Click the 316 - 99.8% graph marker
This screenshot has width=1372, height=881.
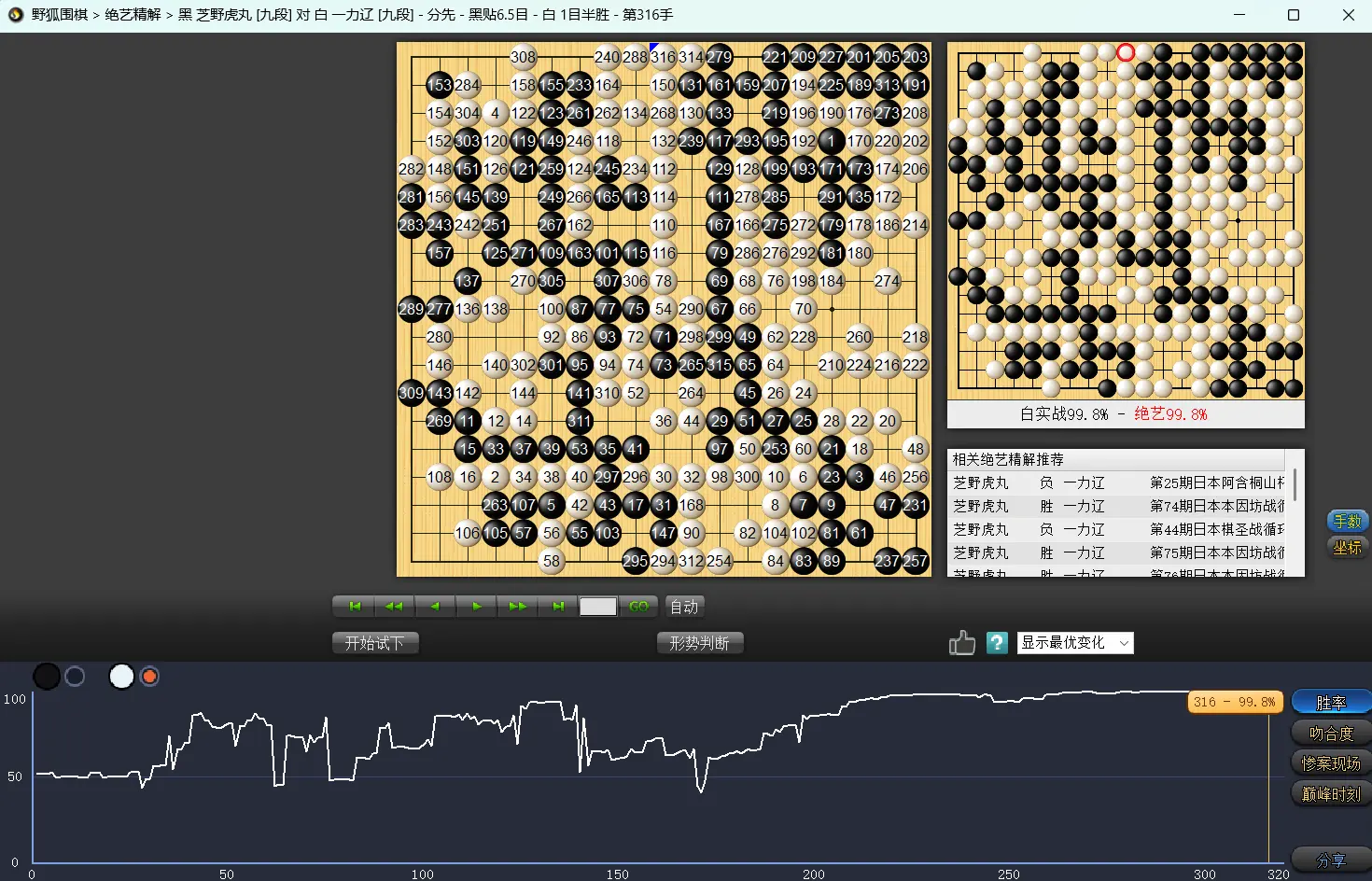click(x=1234, y=702)
